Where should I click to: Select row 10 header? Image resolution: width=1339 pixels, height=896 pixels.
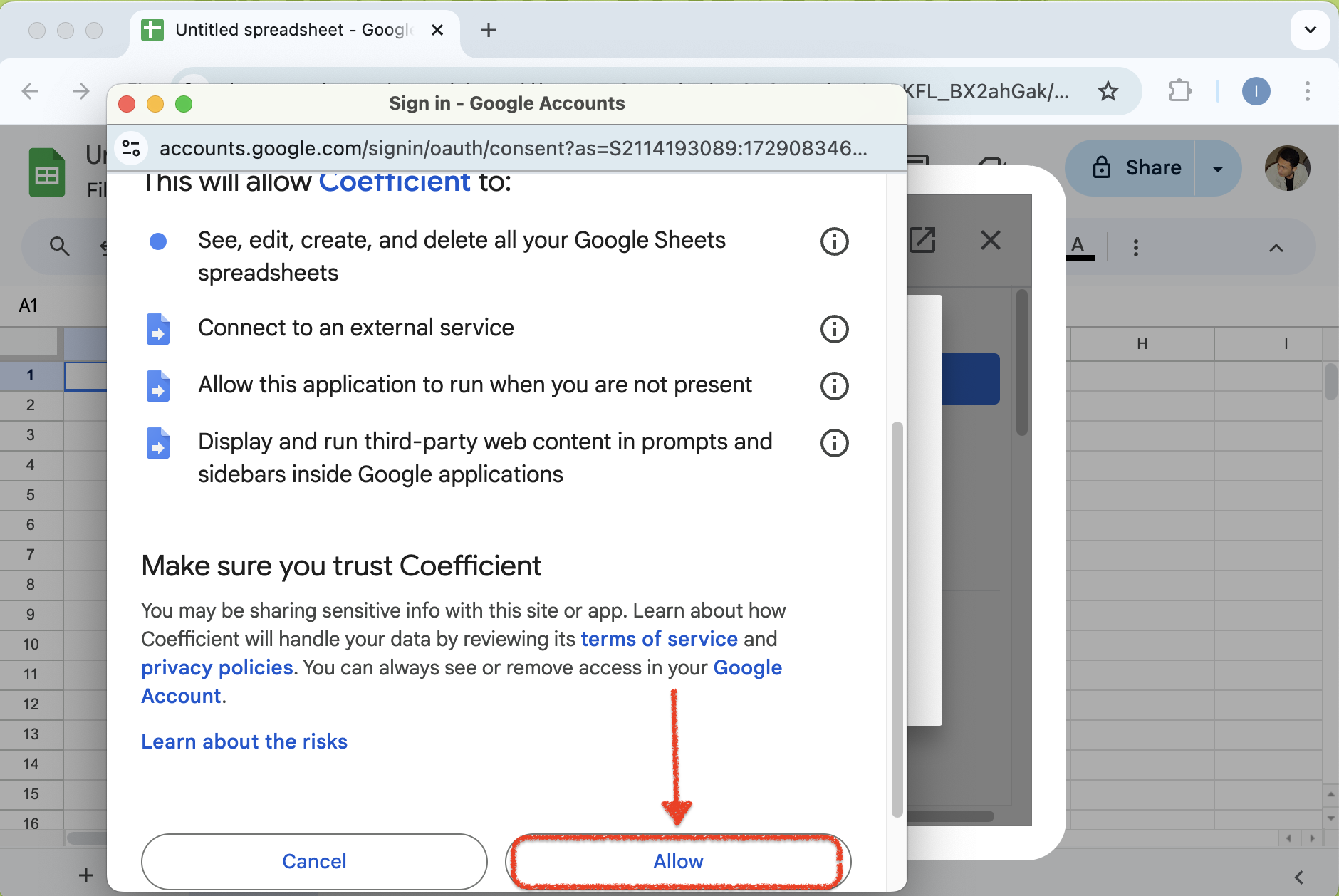(31, 644)
